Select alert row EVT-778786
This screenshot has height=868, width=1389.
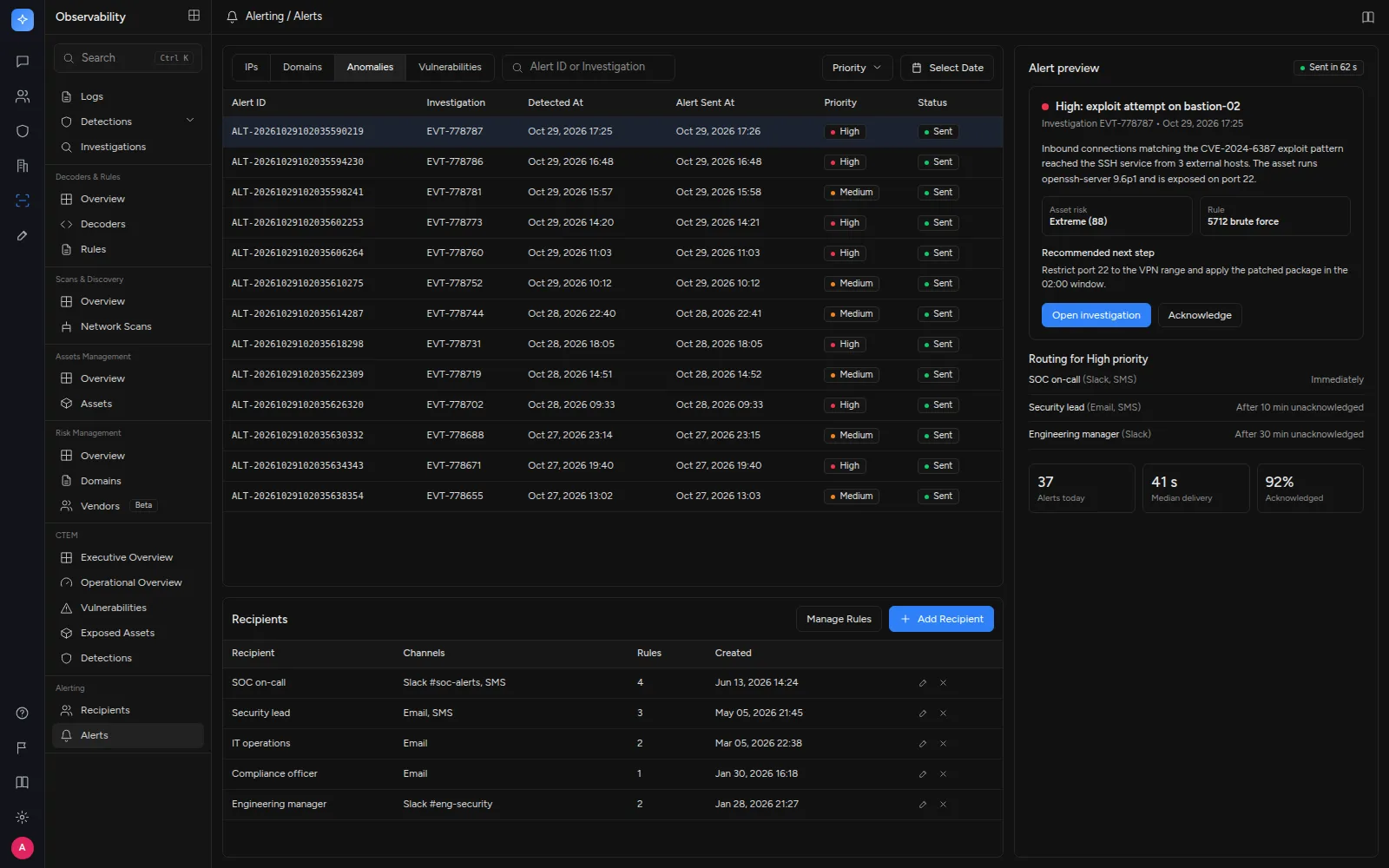point(613,162)
